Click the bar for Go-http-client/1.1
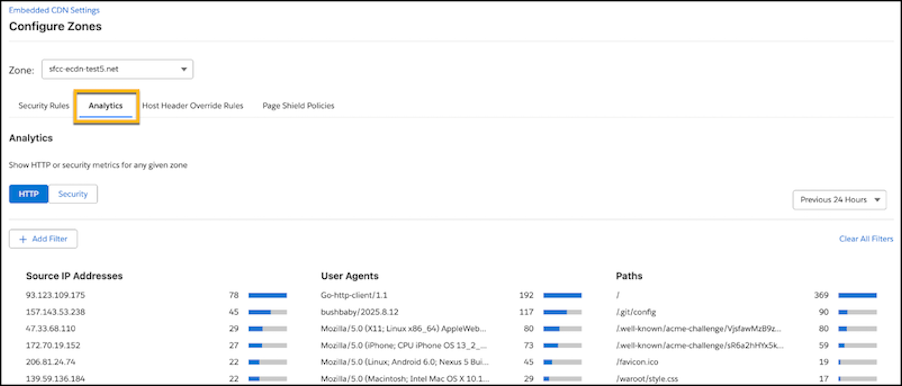This screenshot has height=386, width=902. point(563,295)
